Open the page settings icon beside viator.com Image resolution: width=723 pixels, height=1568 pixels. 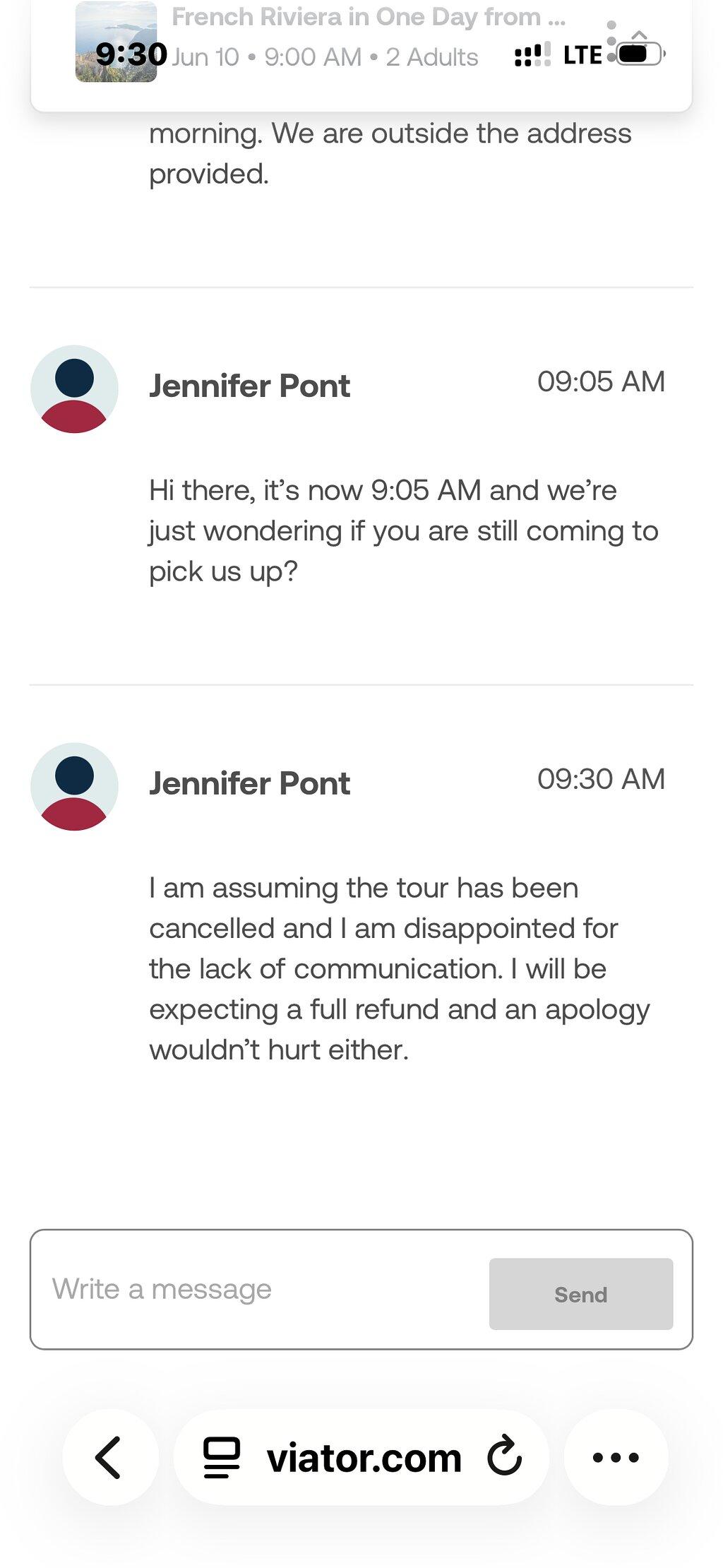(x=222, y=1458)
